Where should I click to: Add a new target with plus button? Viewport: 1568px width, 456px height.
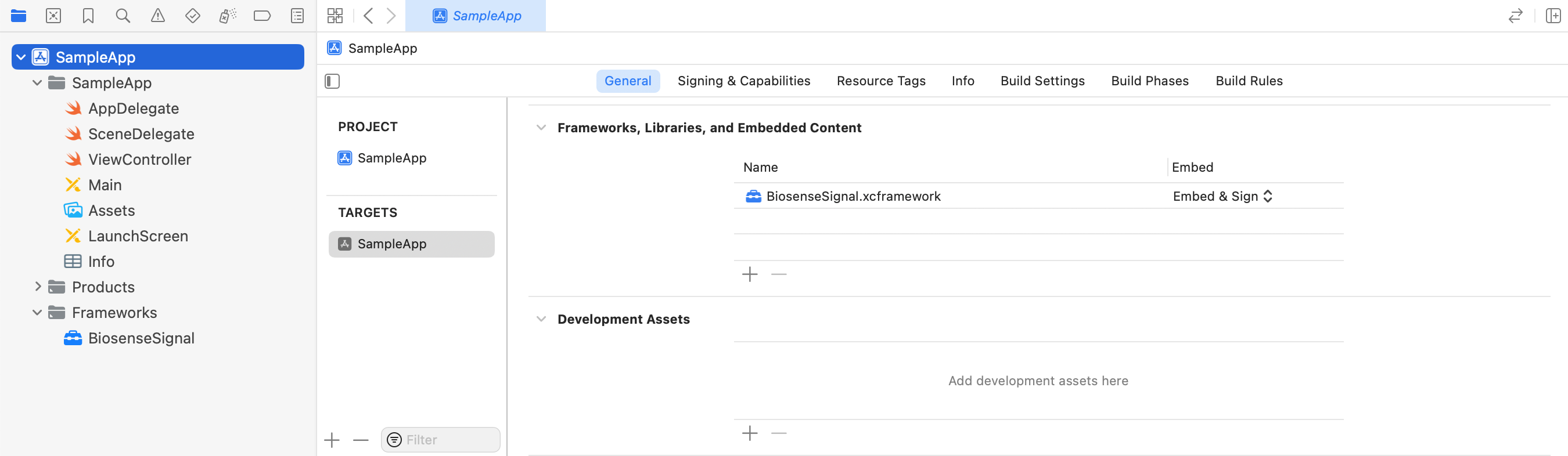332,440
